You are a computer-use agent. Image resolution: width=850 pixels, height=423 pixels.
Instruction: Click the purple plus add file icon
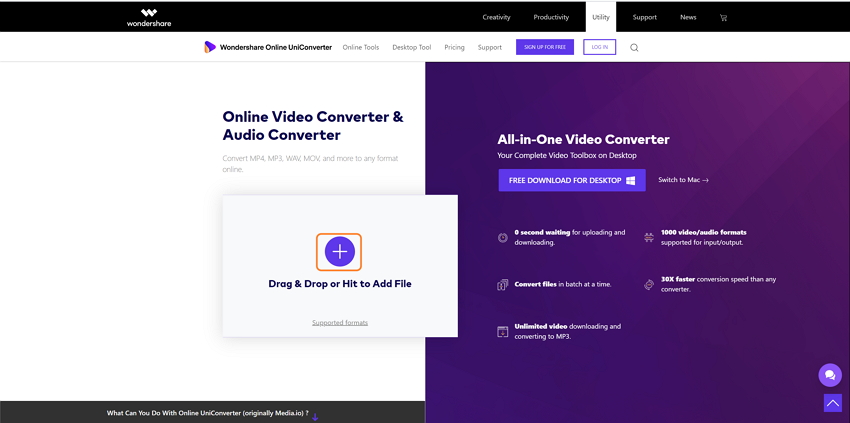click(339, 252)
